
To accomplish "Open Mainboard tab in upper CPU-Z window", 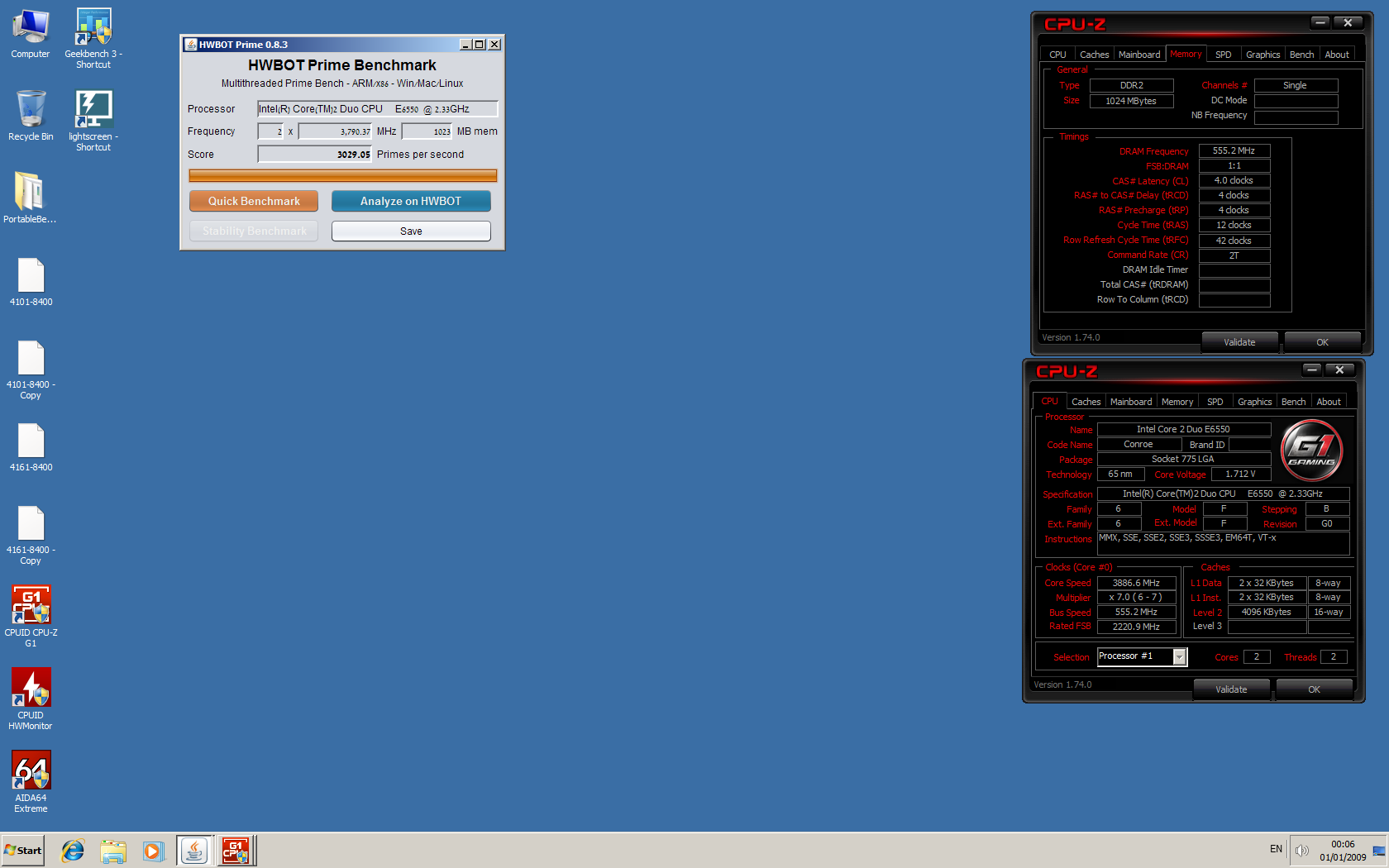I will pyautogui.click(x=1139, y=55).
